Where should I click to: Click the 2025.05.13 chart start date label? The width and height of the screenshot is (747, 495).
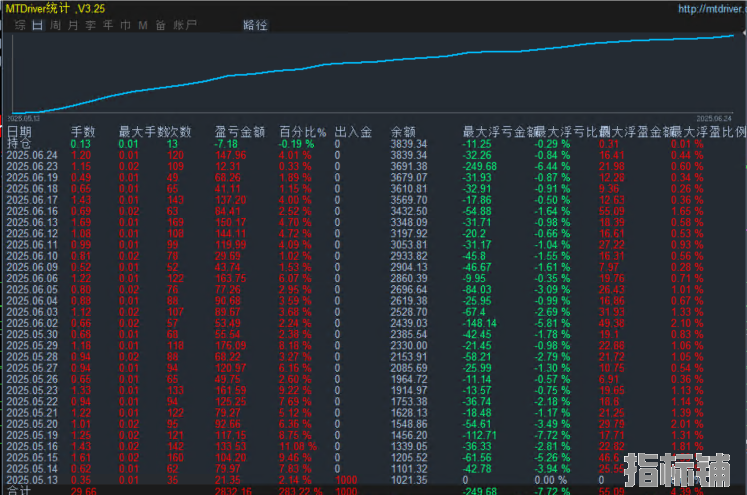tap(23, 118)
